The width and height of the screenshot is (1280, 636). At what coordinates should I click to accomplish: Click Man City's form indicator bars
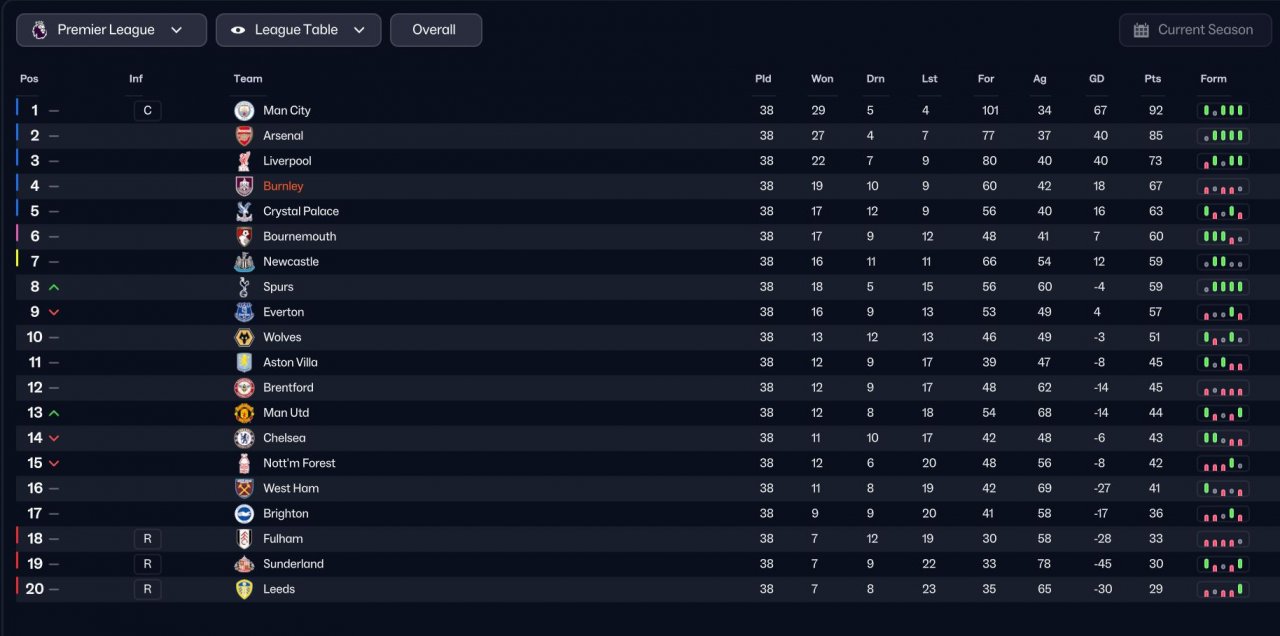coord(1223,111)
